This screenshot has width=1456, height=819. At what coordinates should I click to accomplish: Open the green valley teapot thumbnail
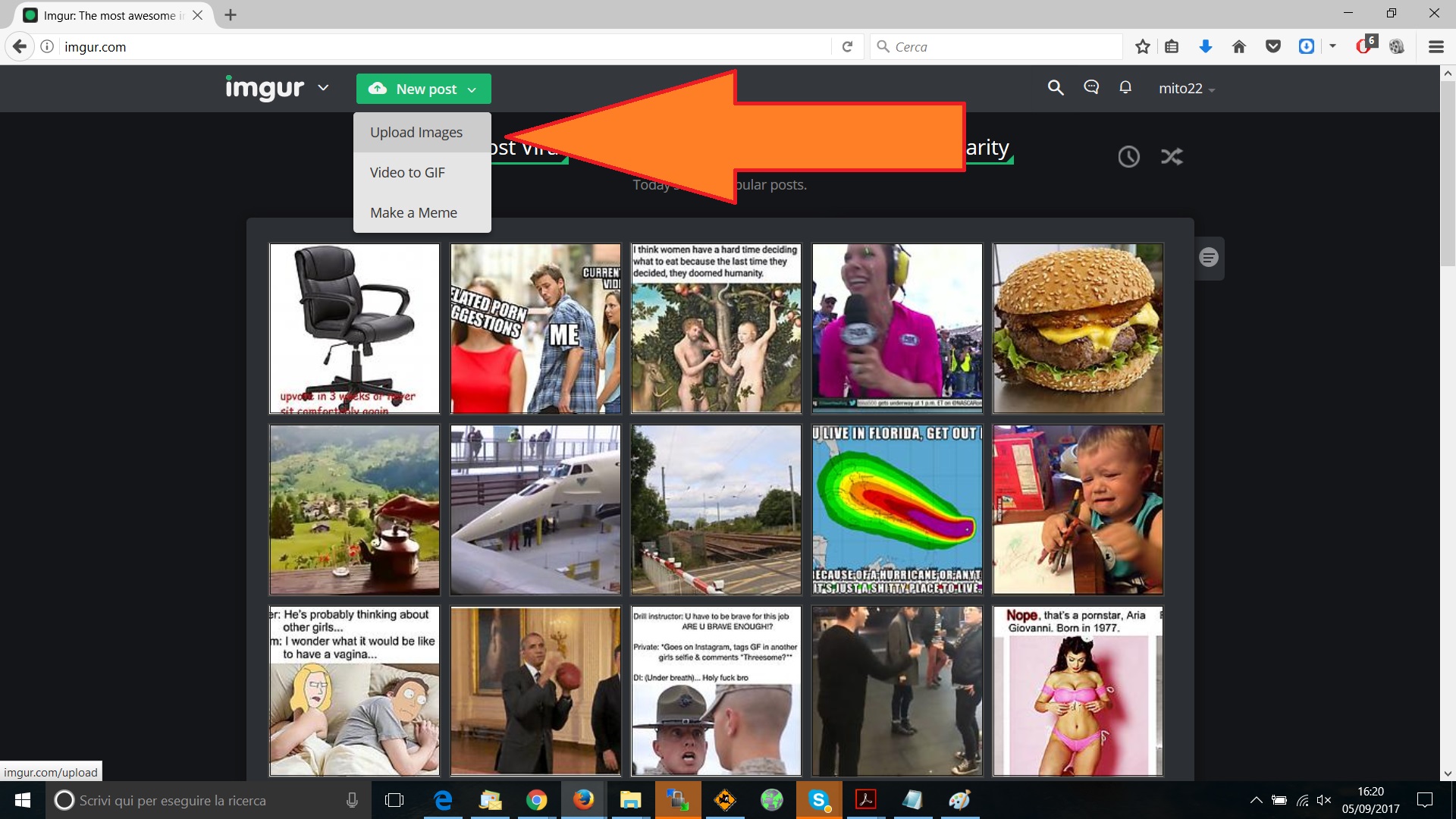(x=354, y=510)
